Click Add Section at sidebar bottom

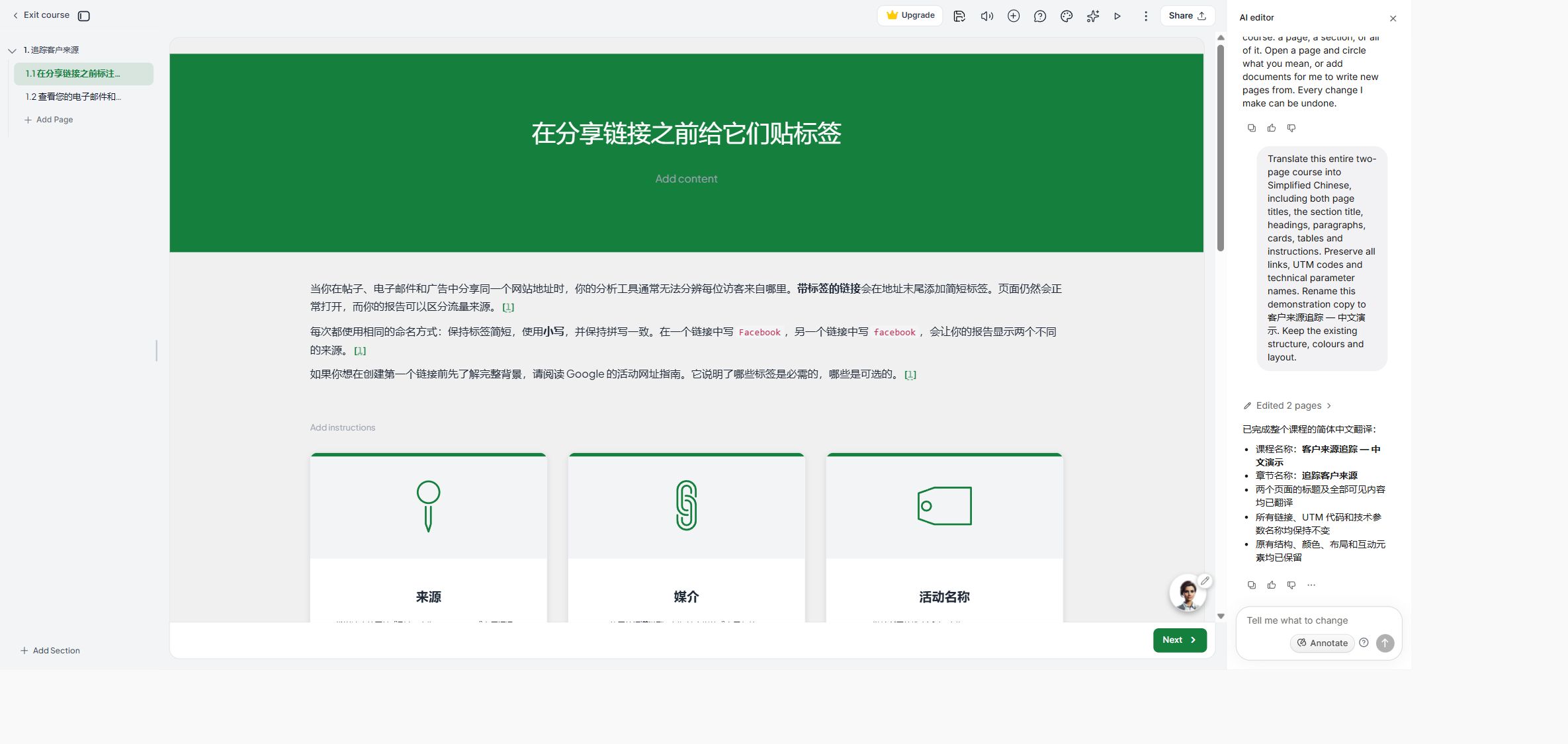click(50, 651)
